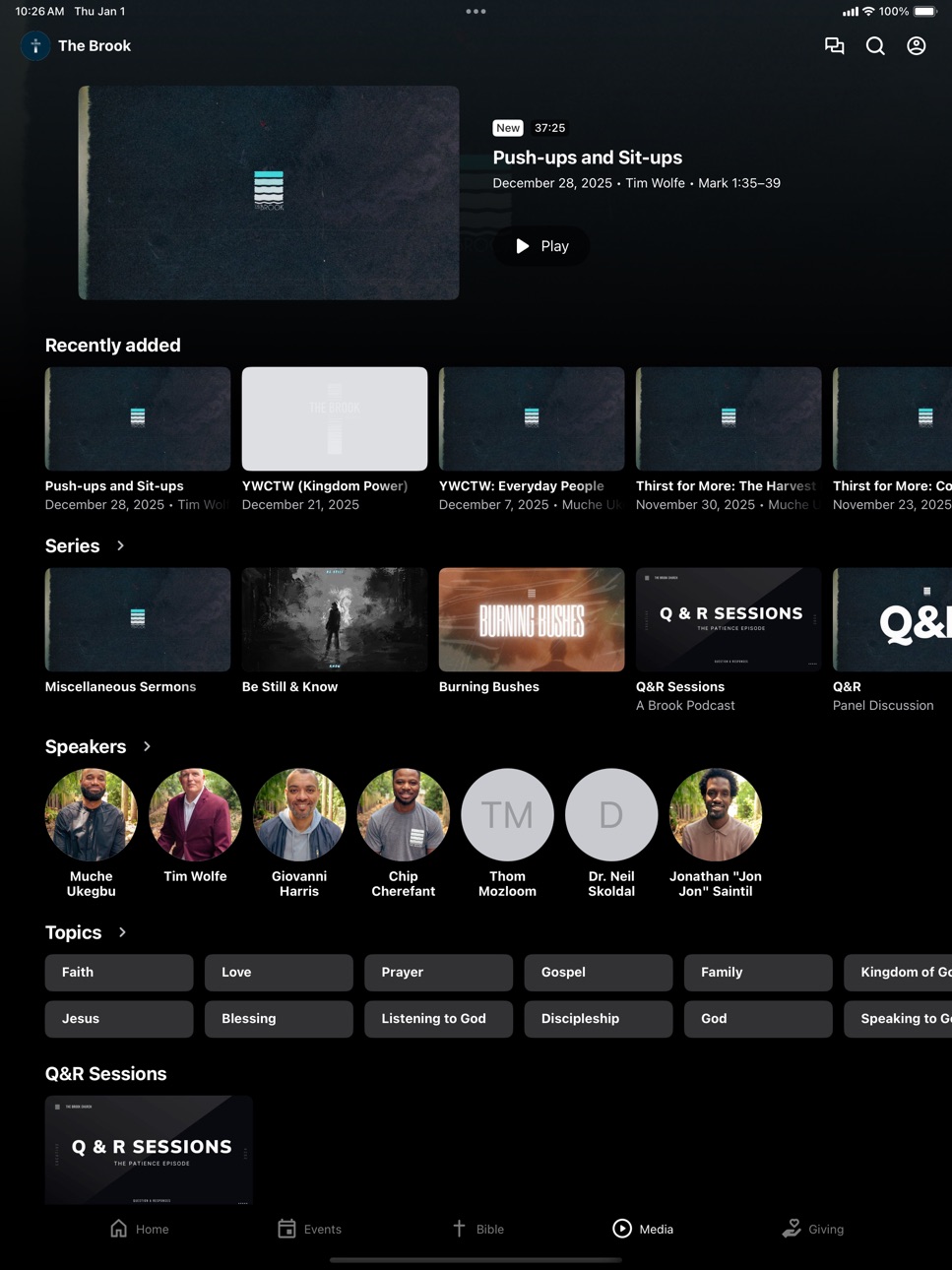Go to the Home tab

pyautogui.click(x=139, y=1229)
